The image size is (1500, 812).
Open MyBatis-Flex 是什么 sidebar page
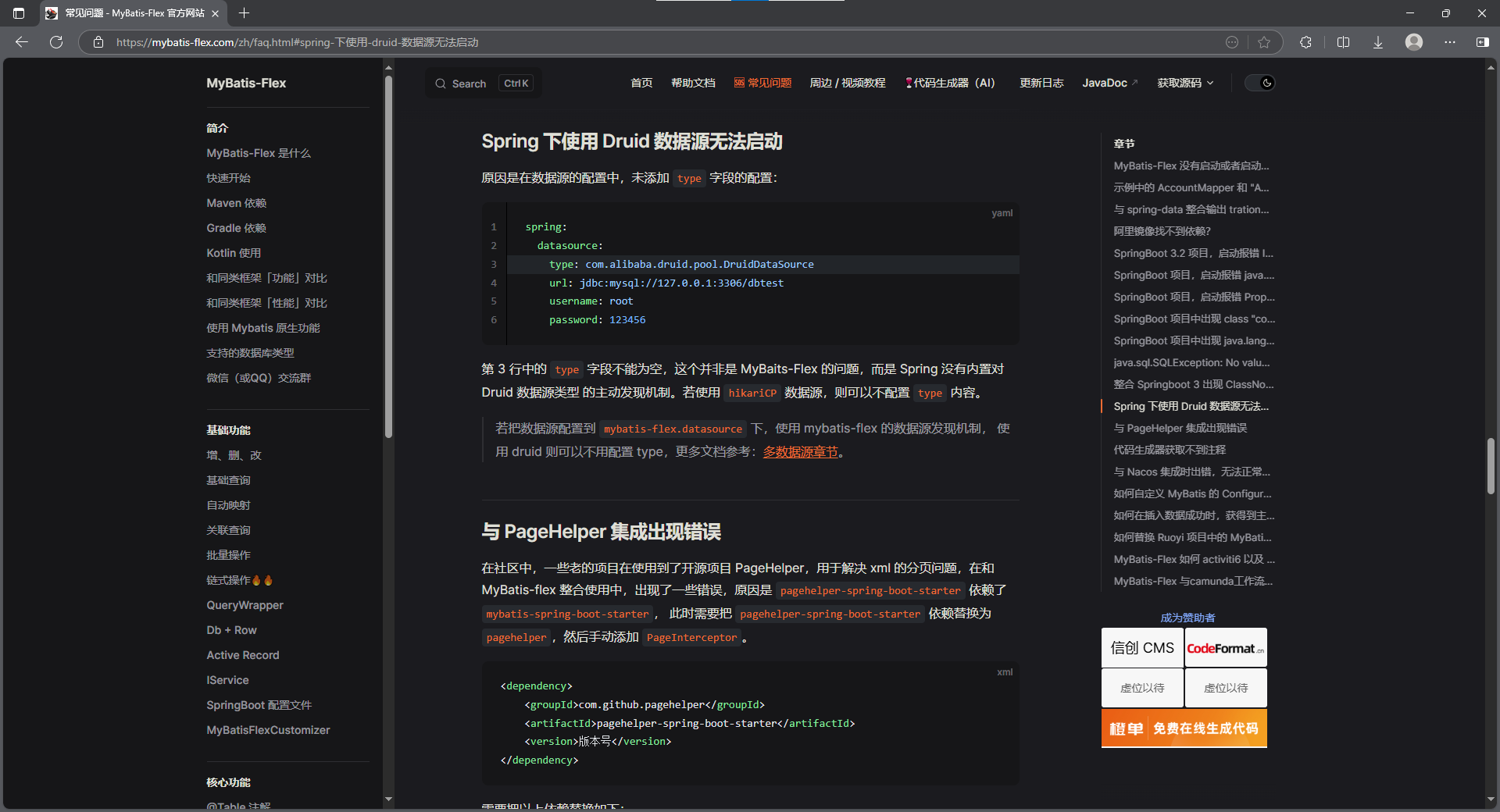click(x=259, y=153)
